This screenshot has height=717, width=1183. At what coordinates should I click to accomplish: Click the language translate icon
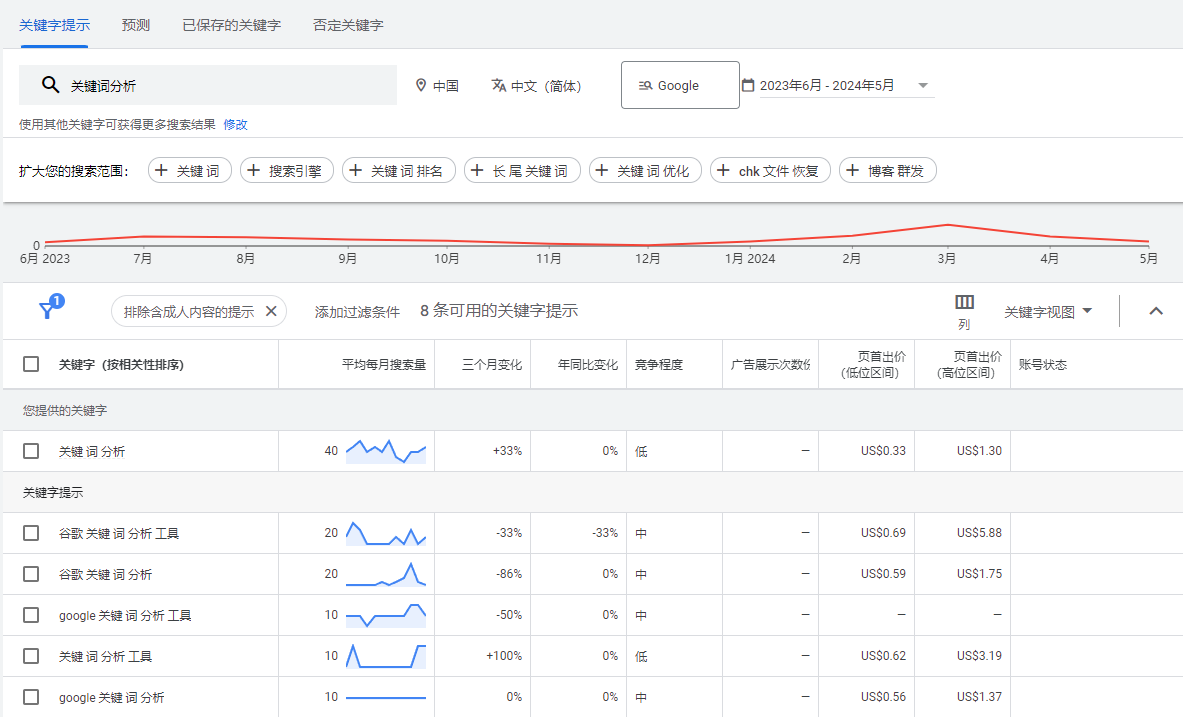pyautogui.click(x=499, y=85)
